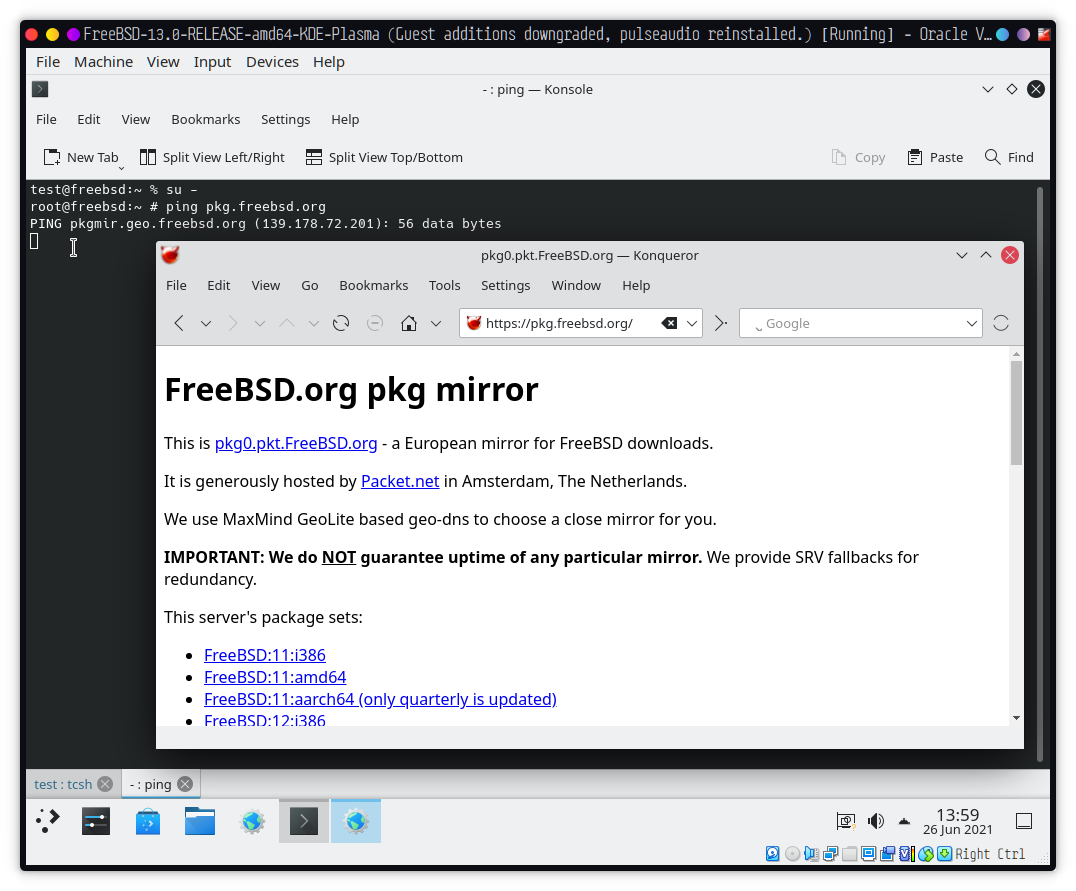
Task: Open the Google search box dropdown
Action: coord(972,323)
